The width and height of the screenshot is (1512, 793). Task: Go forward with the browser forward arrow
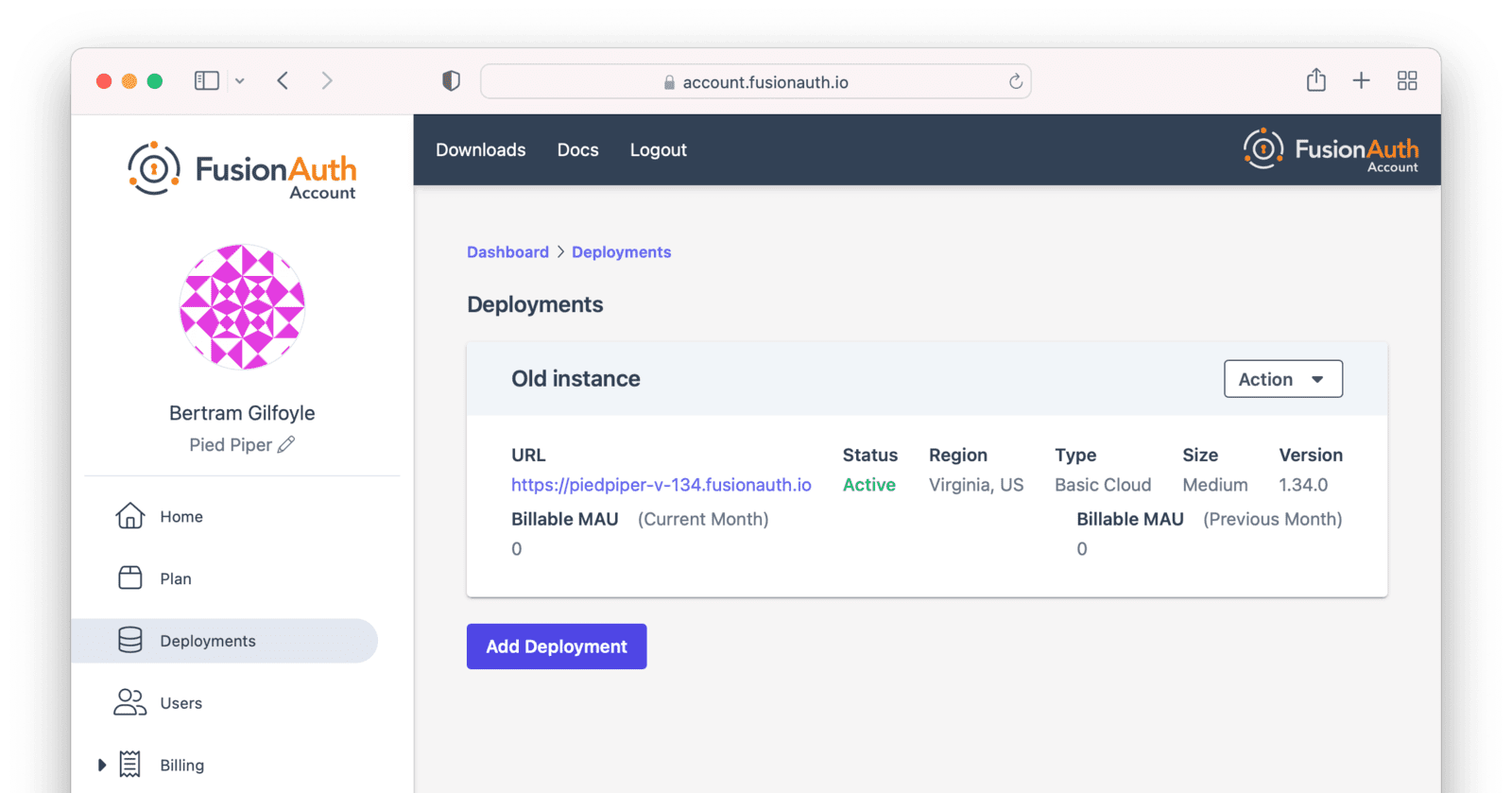click(x=327, y=81)
